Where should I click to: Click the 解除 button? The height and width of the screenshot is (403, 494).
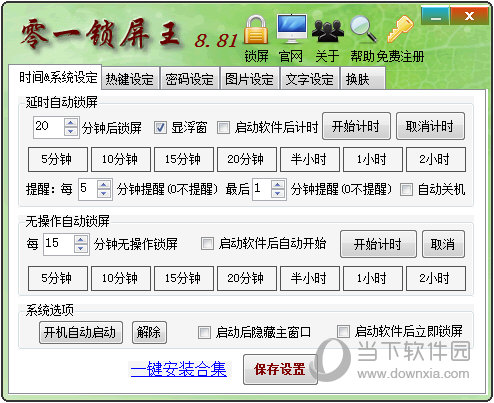[149, 332]
